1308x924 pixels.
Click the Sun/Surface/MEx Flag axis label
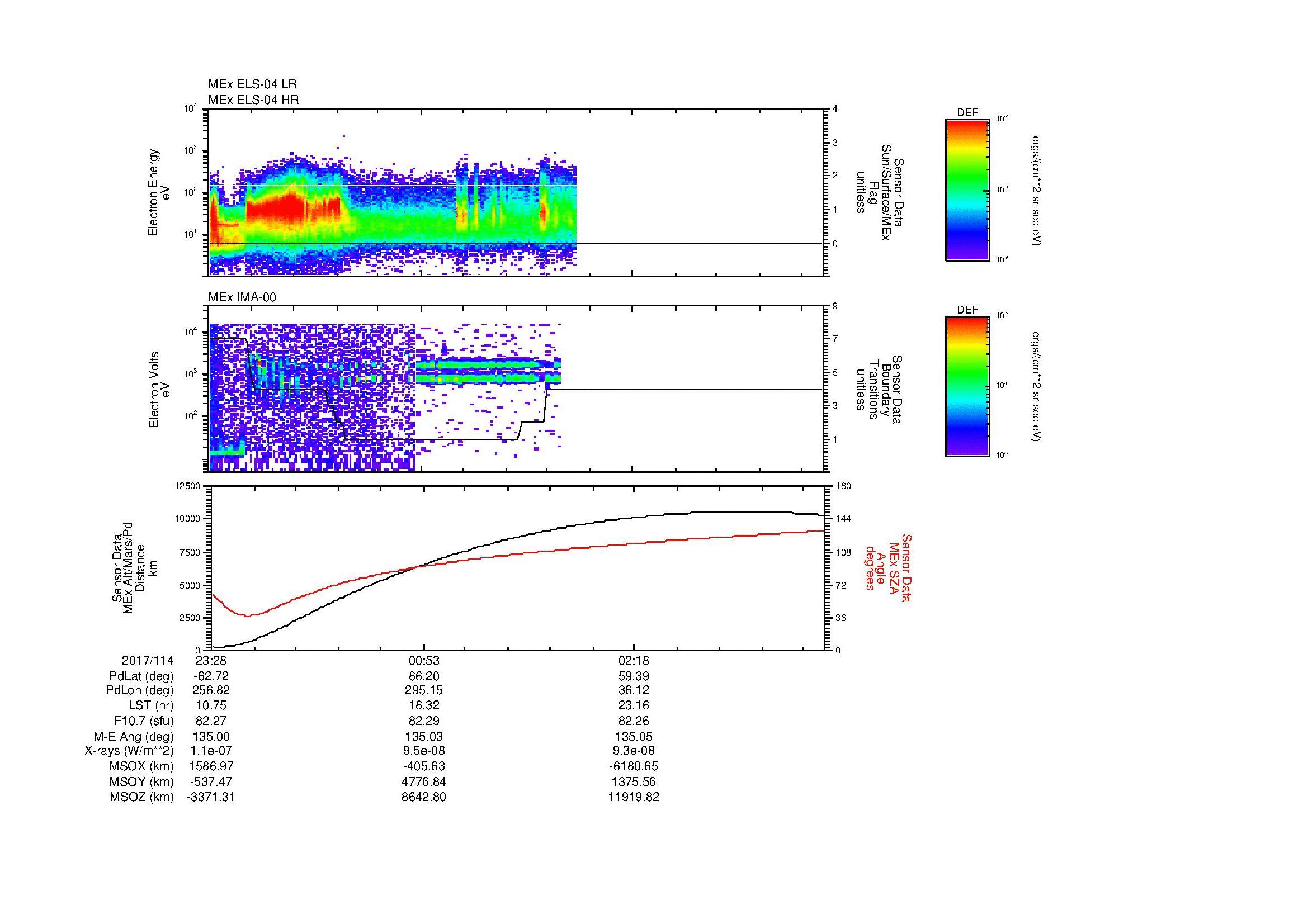(x=879, y=192)
